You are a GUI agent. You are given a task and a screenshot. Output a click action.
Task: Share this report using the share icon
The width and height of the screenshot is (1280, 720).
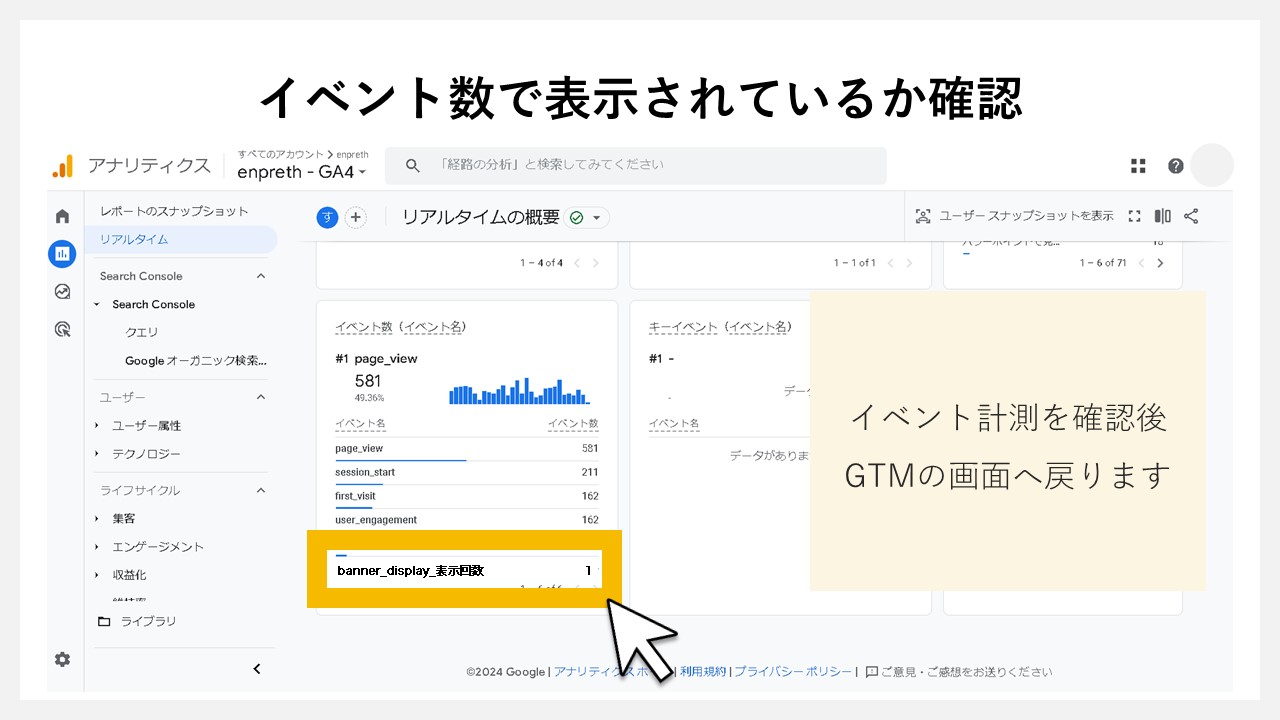[x=1190, y=216]
